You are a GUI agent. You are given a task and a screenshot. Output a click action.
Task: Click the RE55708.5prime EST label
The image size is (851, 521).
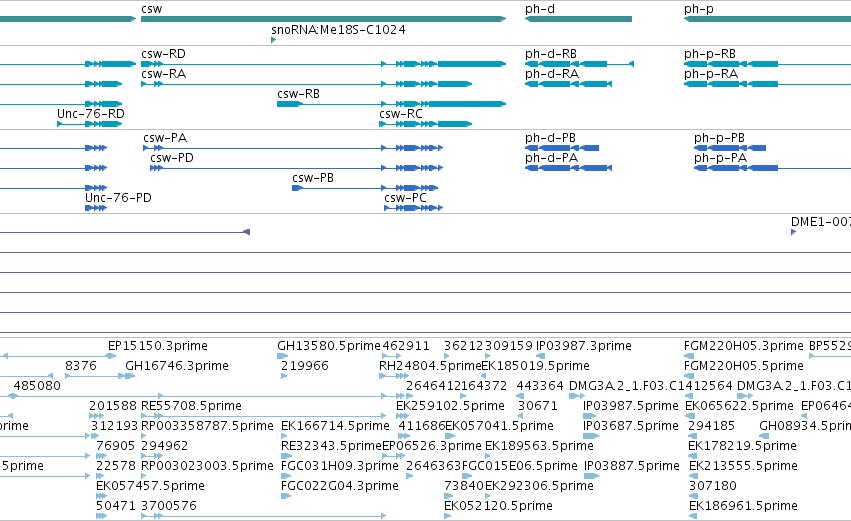point(191,406)
